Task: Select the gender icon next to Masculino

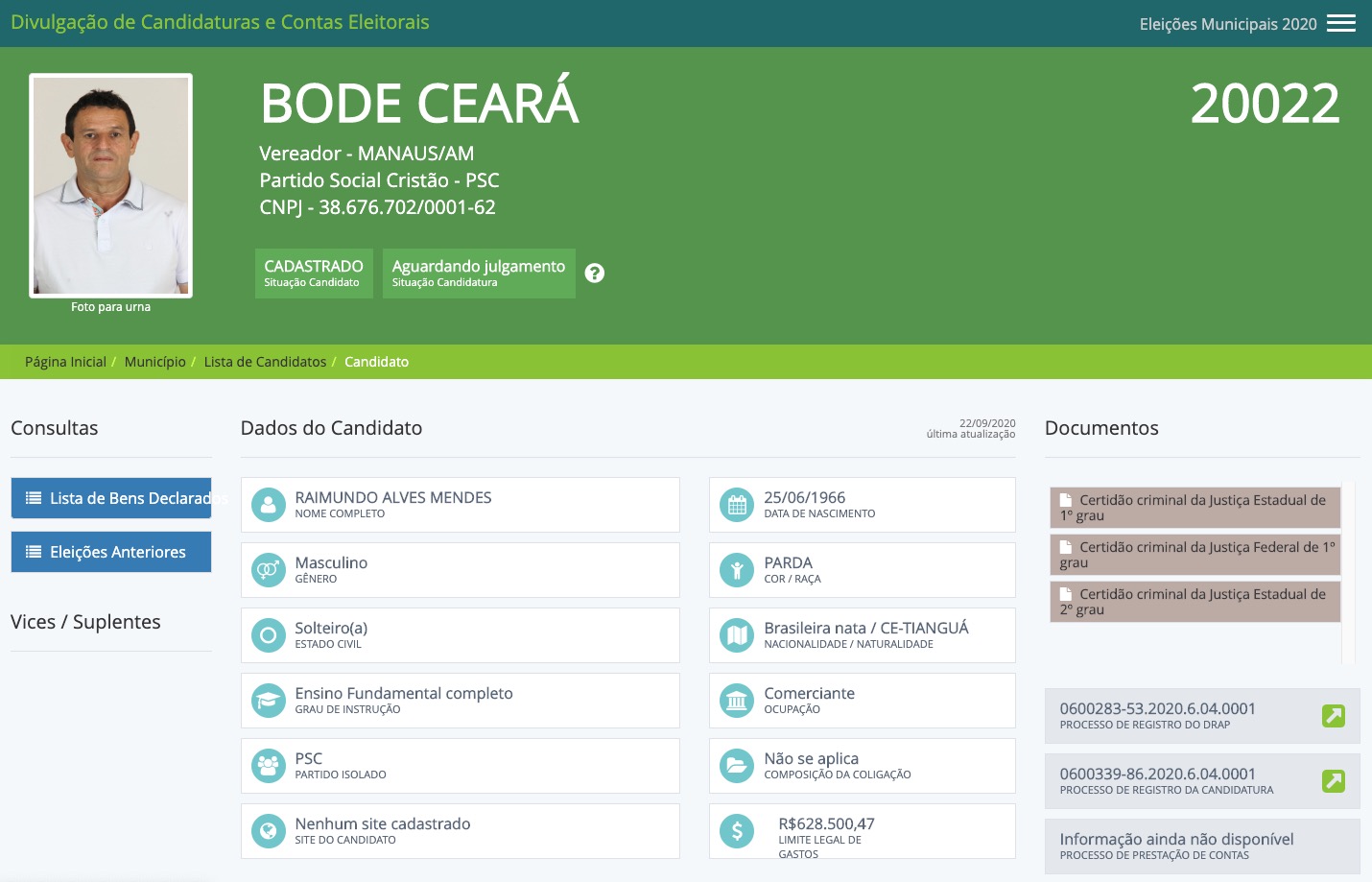Action: pos(268,569)
